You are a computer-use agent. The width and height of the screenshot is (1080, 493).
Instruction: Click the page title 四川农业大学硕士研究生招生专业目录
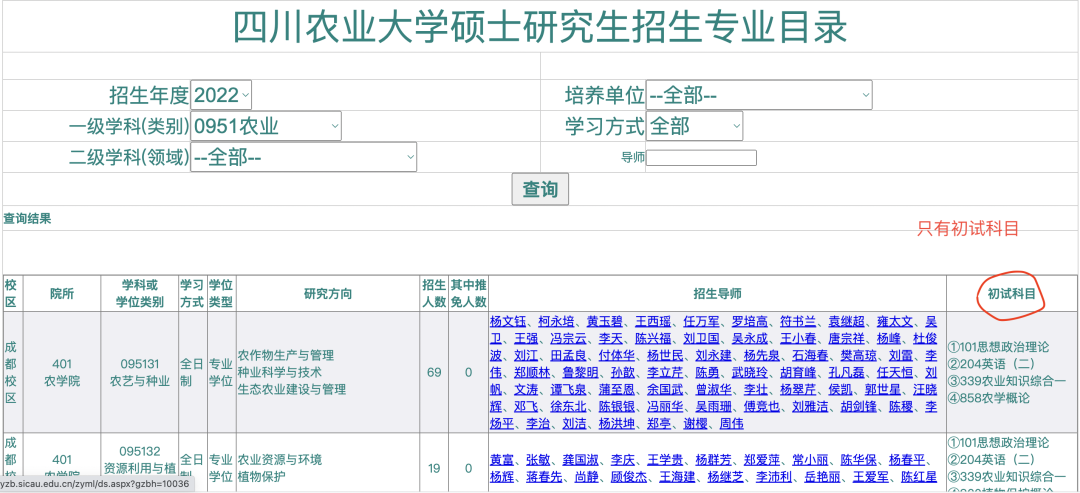pos(540,27)
